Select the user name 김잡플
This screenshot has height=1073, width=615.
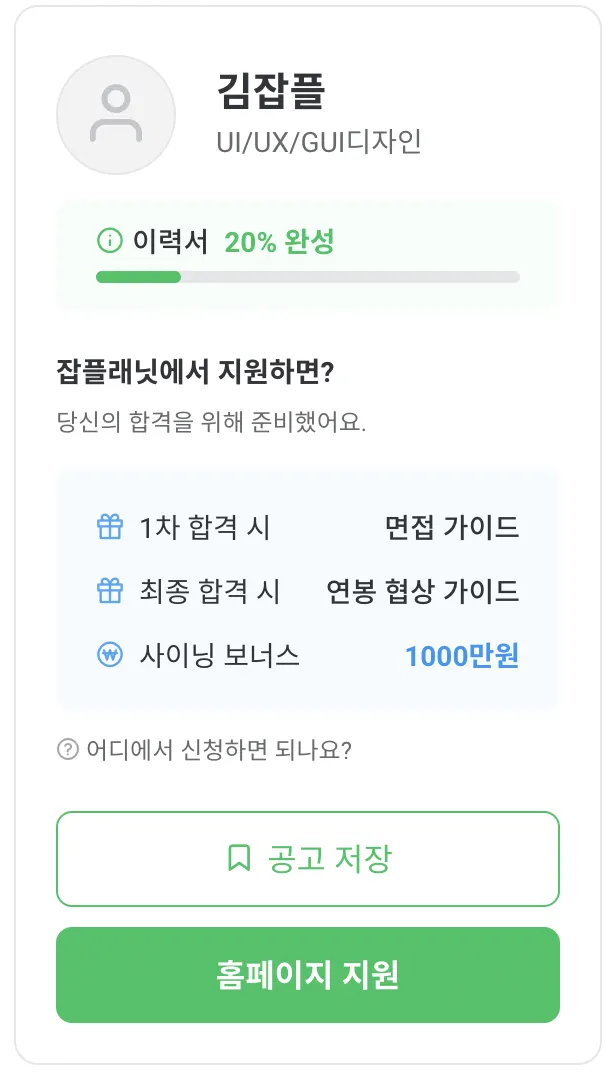click(270, 93)
